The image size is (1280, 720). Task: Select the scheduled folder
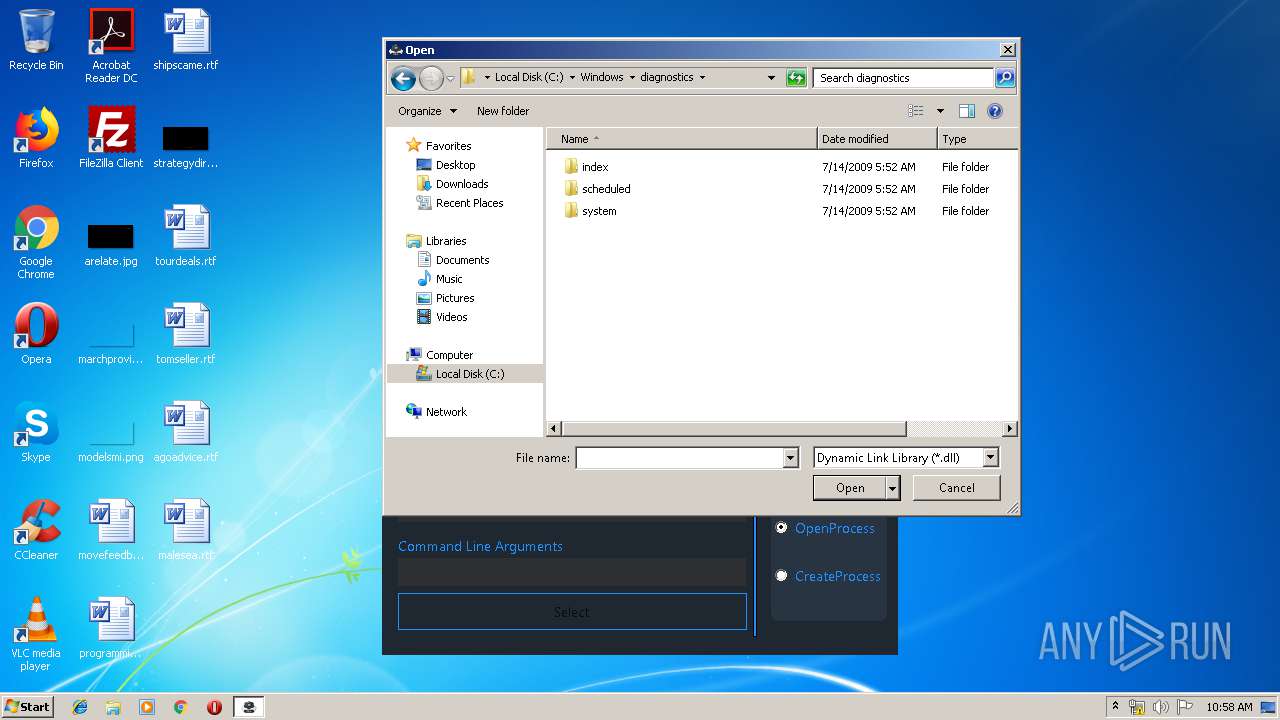pos(597,189)
